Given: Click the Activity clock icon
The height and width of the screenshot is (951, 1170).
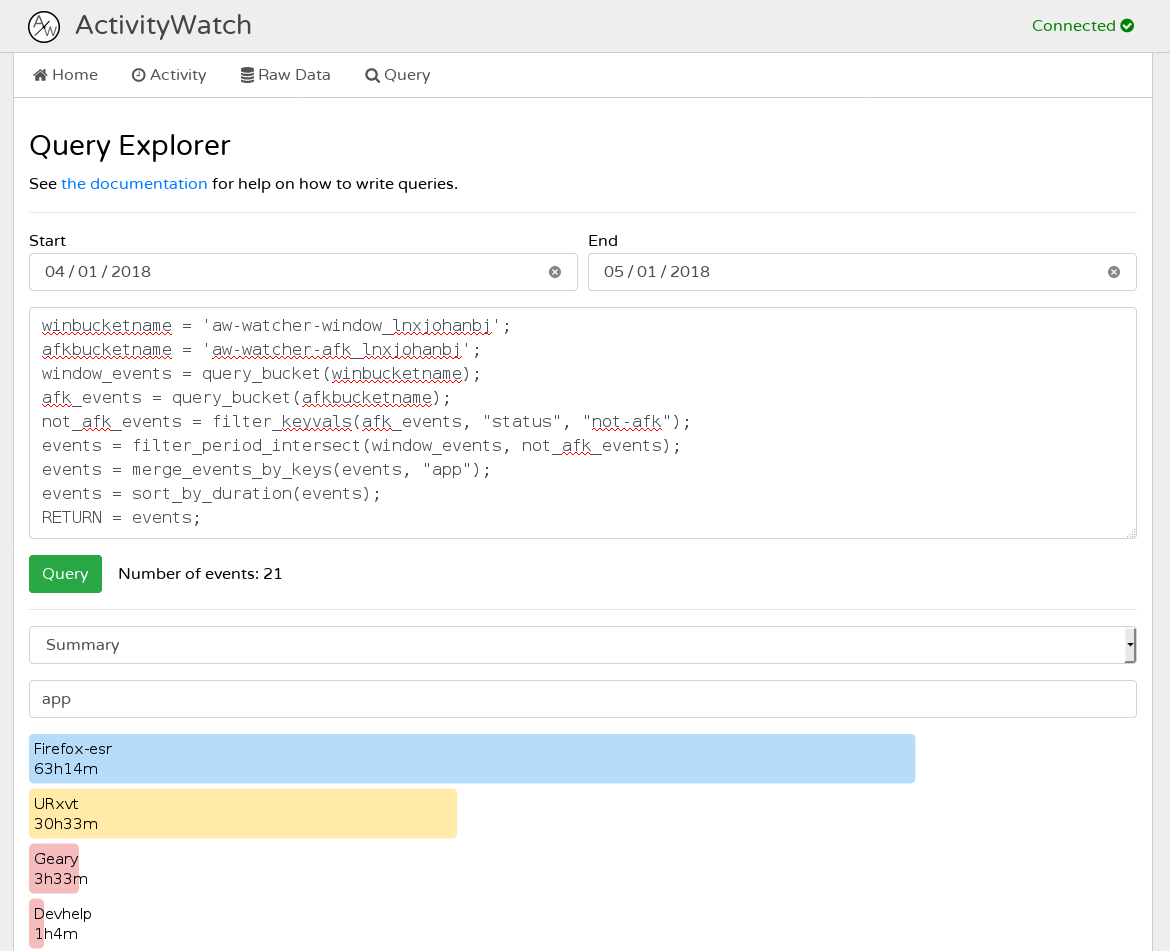Looking at the screenshot, I should [x=138, y=75].
